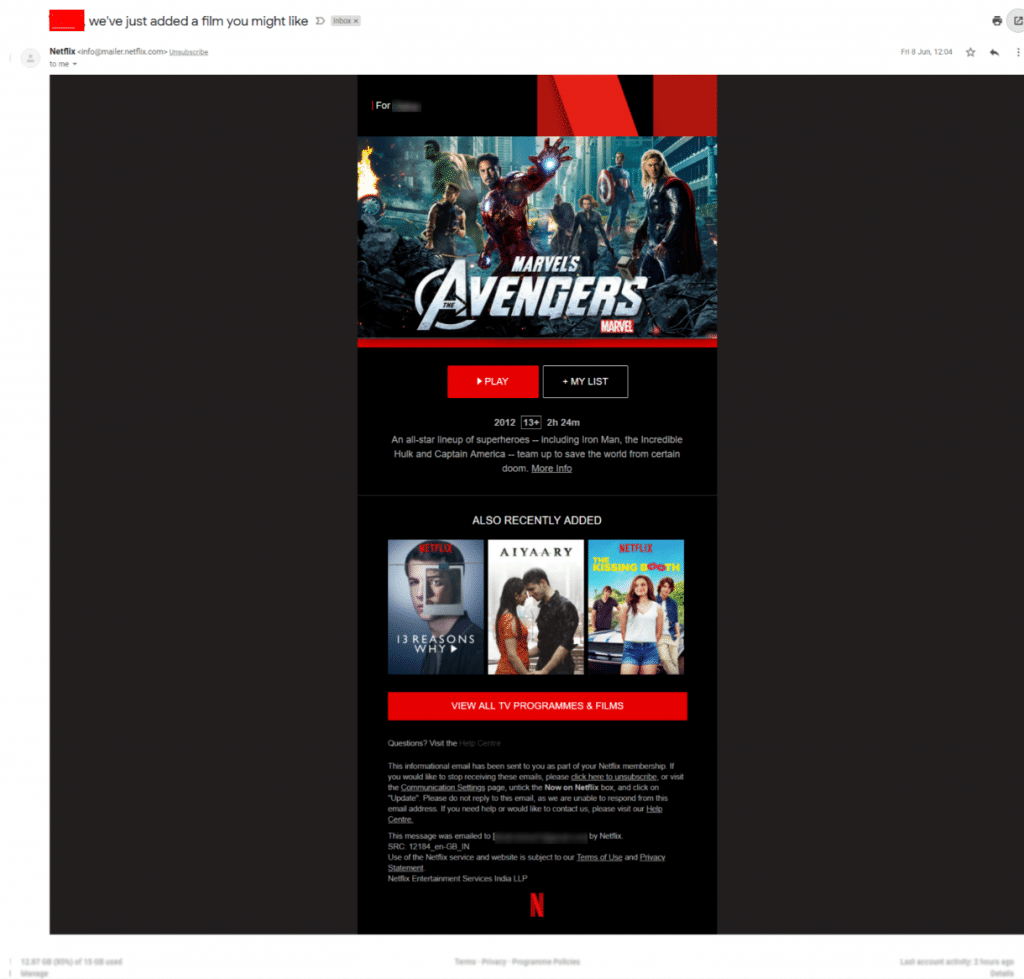This screenshot has width=1024, height=979.
Task: Click the '2h 24m' duration text
Action: [563, 423]
